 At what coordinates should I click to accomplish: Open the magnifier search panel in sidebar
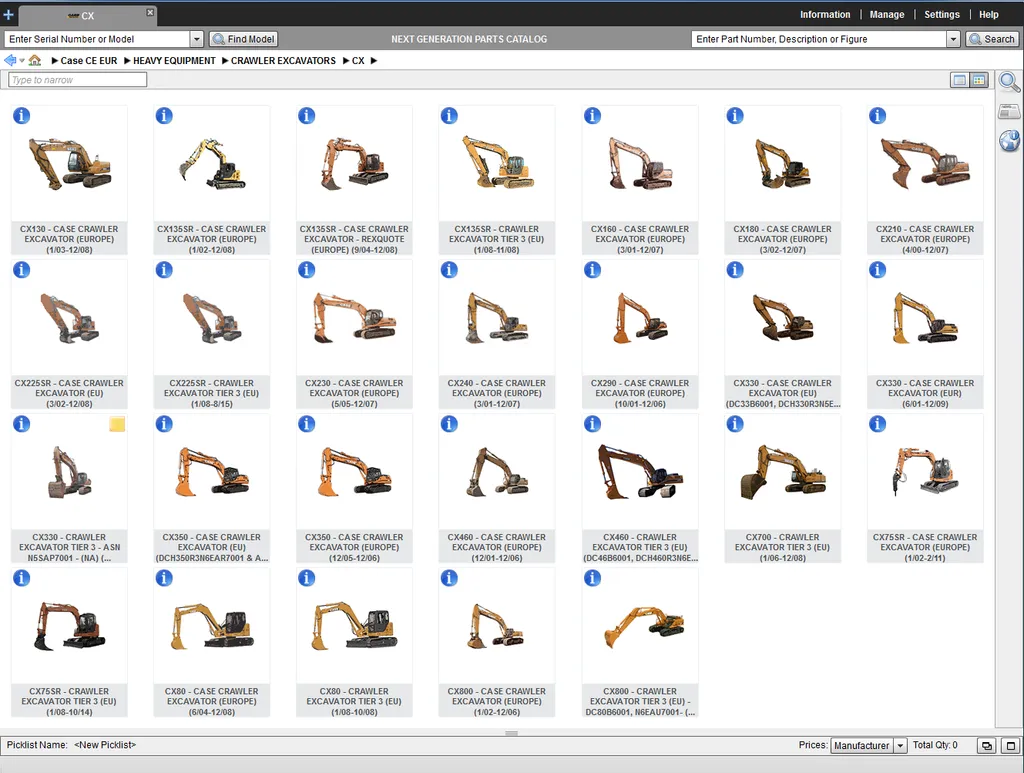(1009, 82)
